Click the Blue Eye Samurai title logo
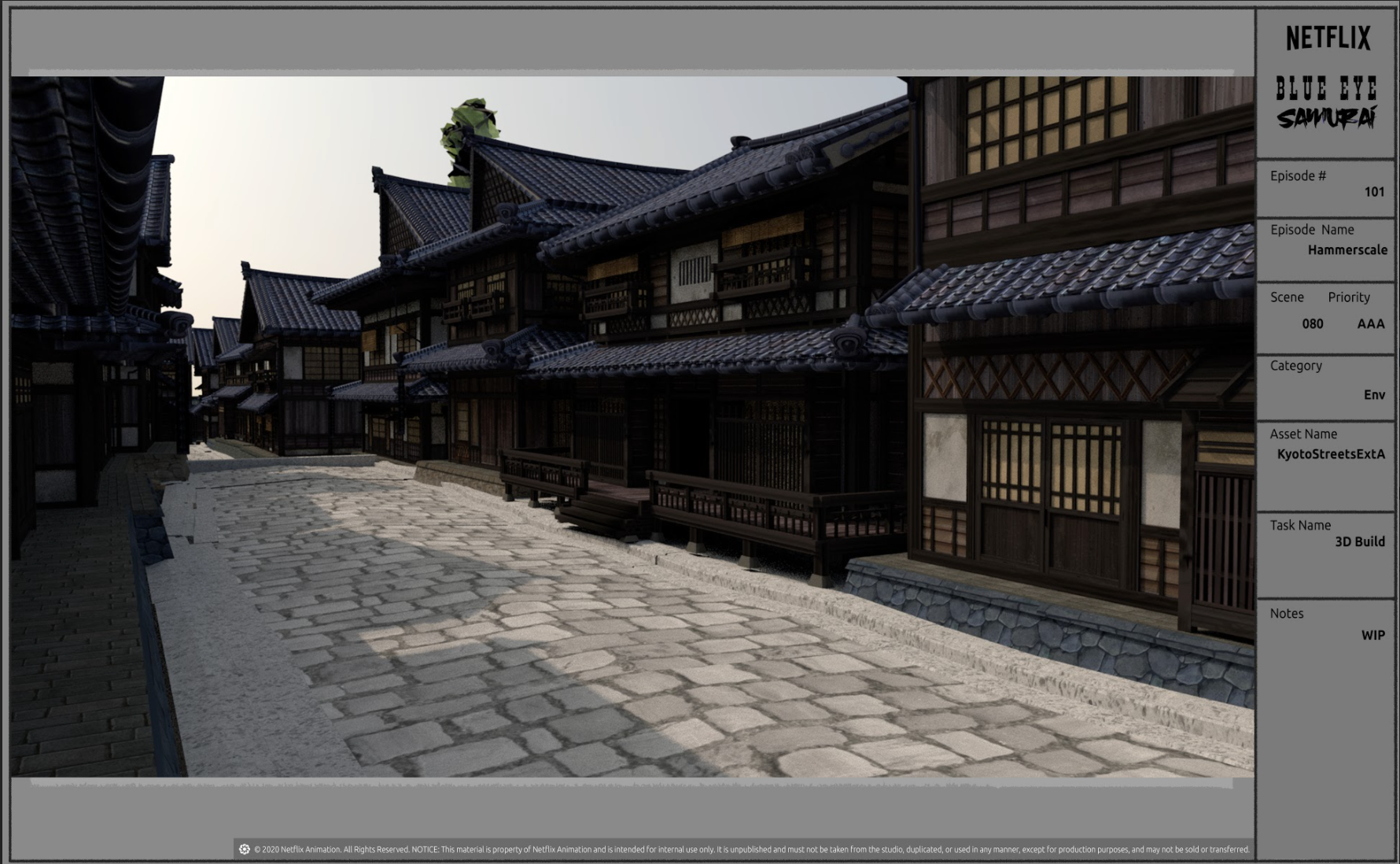 [1326, 103]
